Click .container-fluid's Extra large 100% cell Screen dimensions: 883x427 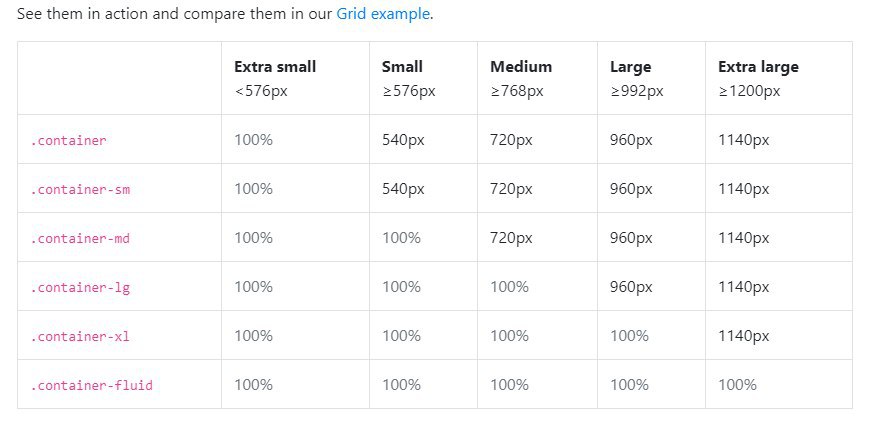(x=737, y=385)
